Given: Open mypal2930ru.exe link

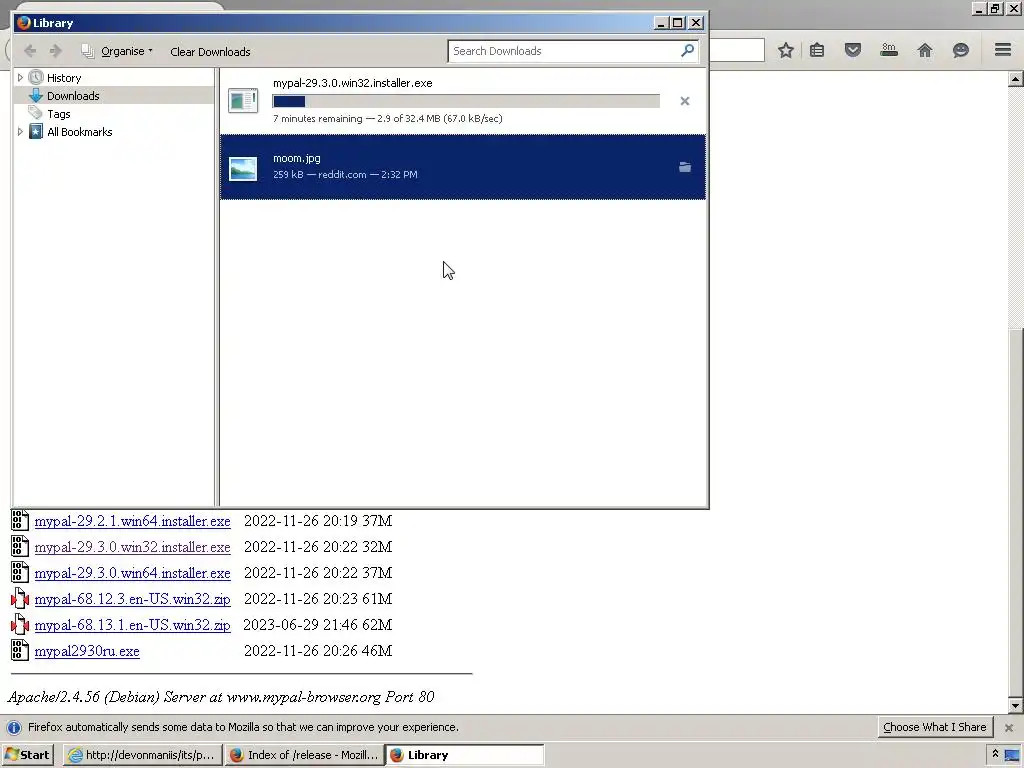Looking at the screenshot, I should pos(87,651).
